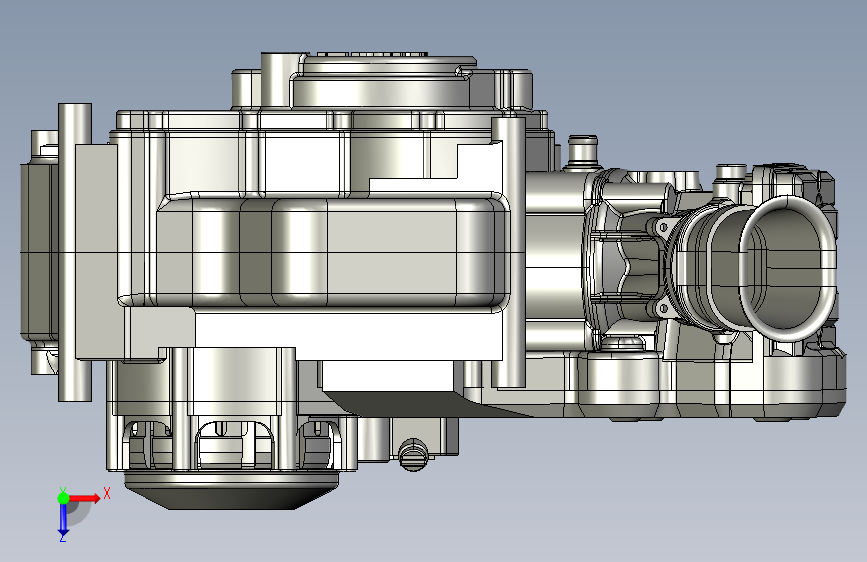
Task: Select the small nipple fitting on top right housing
Action: click(583, 151)
